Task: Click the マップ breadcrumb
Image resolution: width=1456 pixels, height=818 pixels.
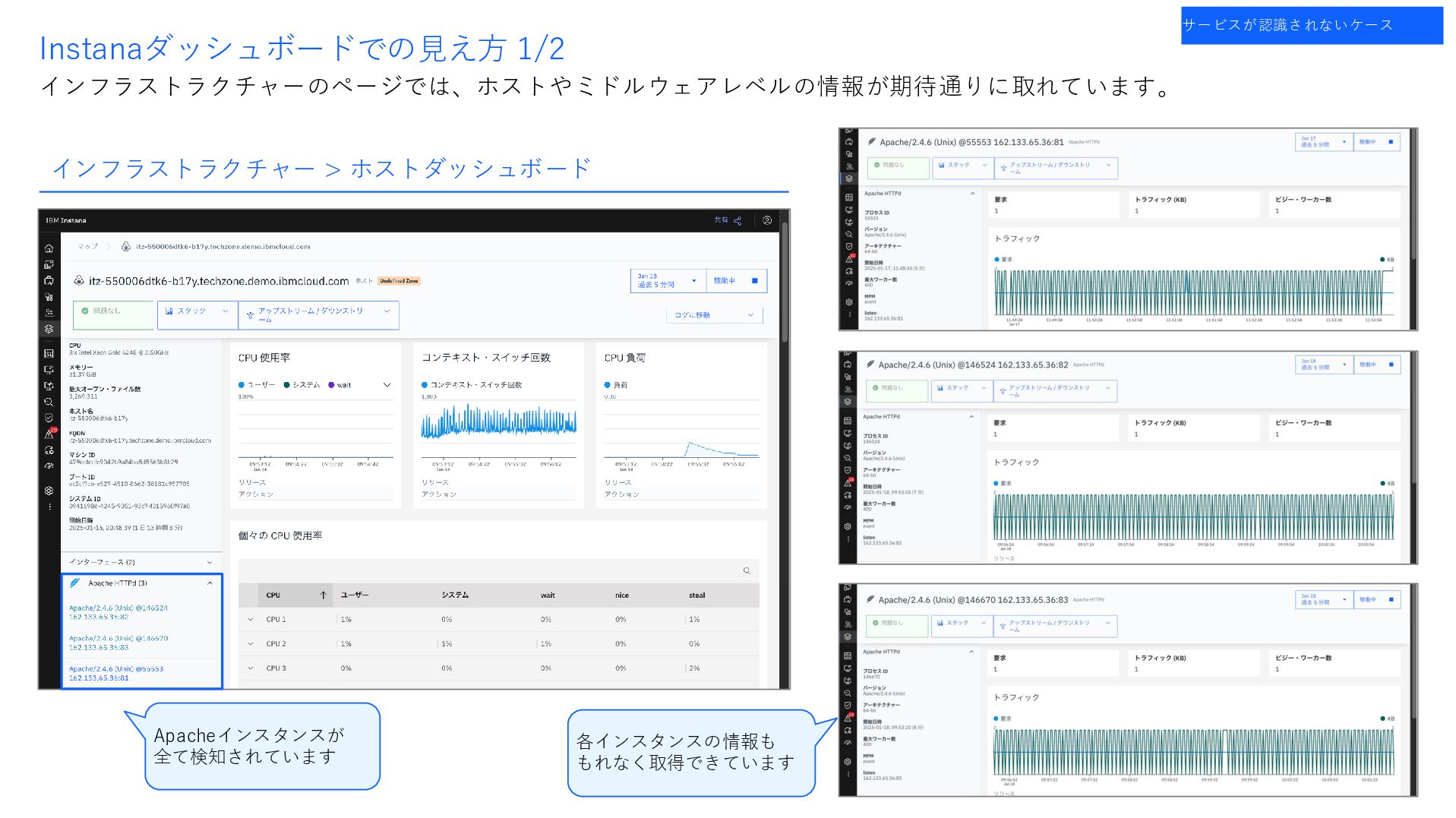Action: (87, 247)
